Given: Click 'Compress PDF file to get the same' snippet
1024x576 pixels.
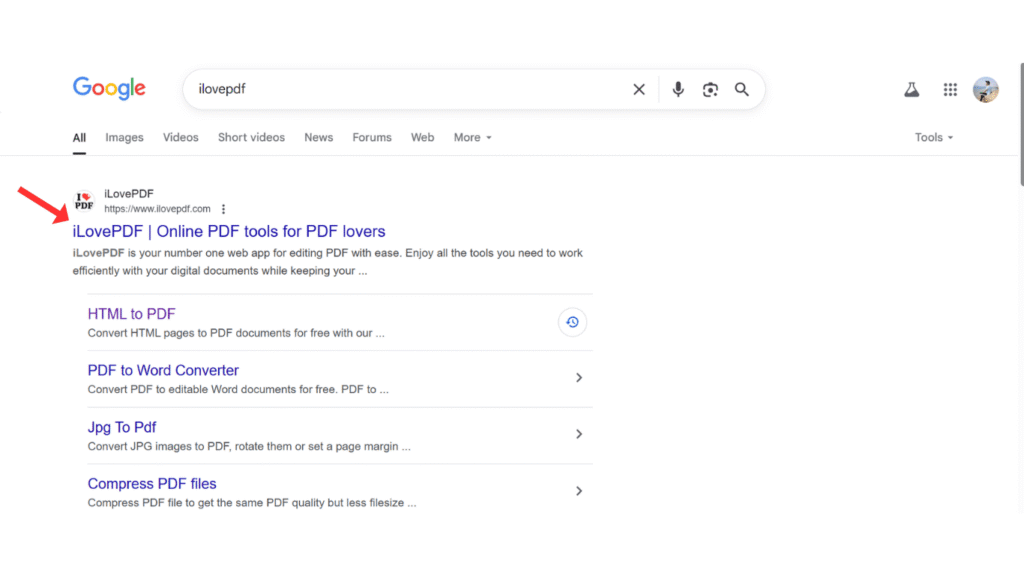Looking at the screenshot, I should click(x=251, y=503).
